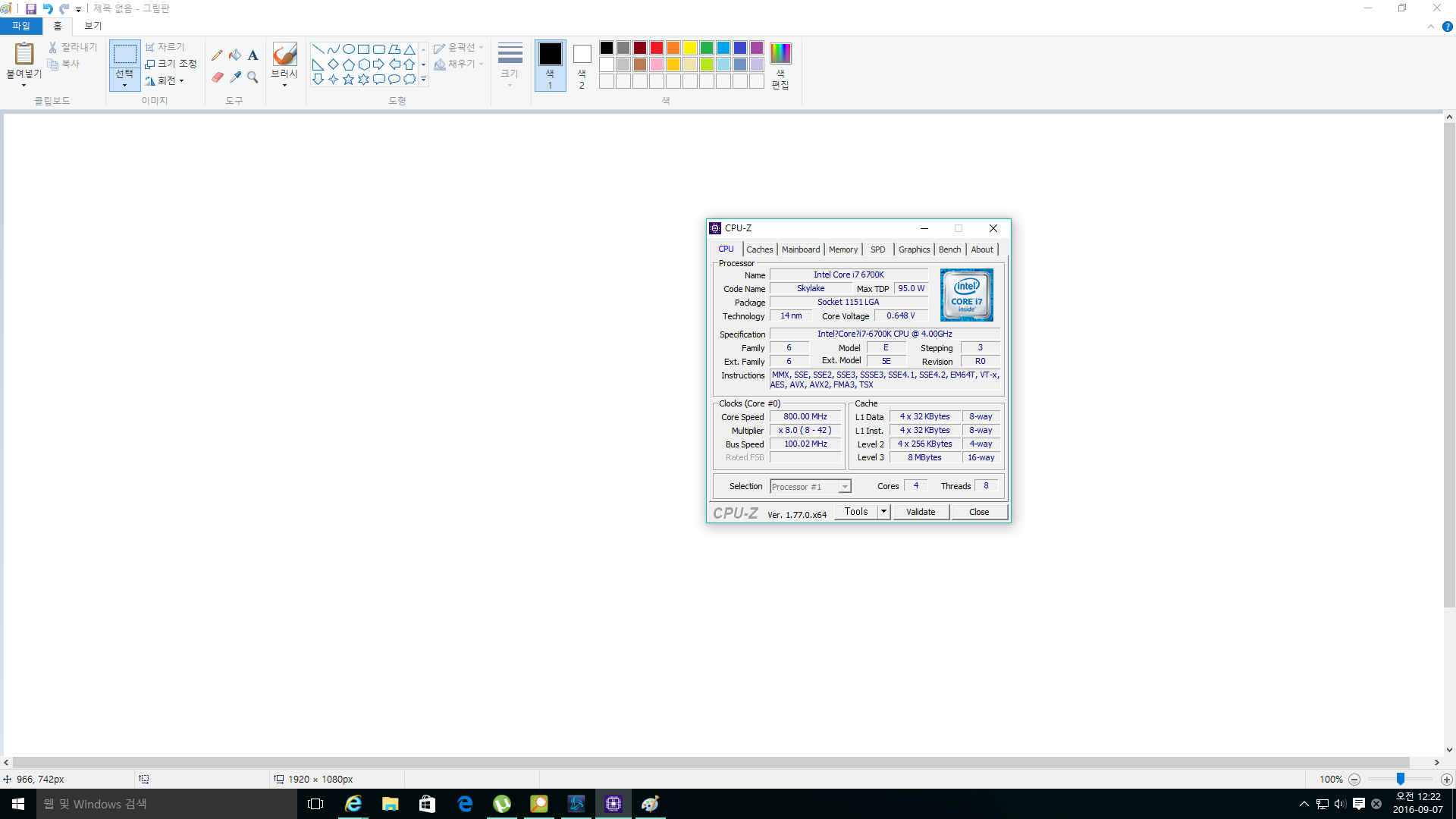Choose the Line shape
The height and width of the screenshot is (819, 1456).
click(318, 49)
